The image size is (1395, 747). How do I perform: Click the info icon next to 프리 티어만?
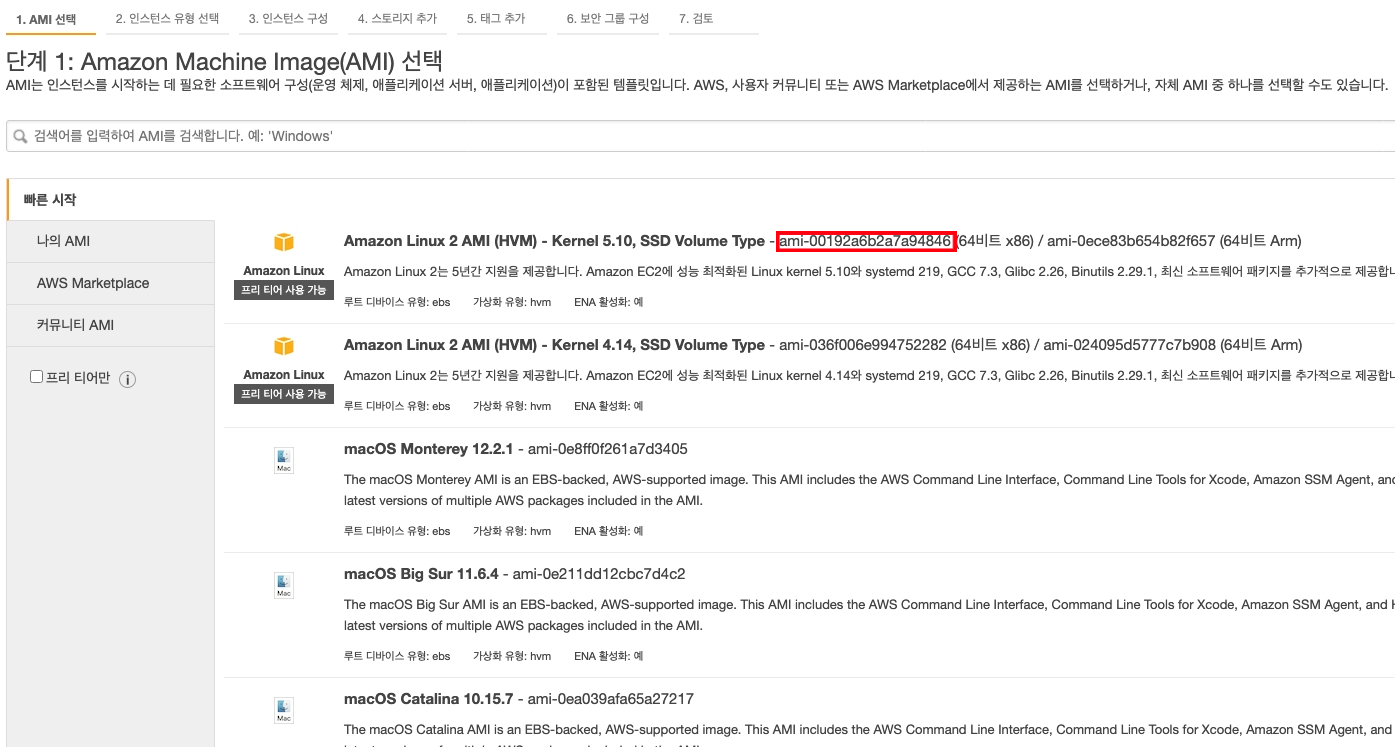coord(127,379)
